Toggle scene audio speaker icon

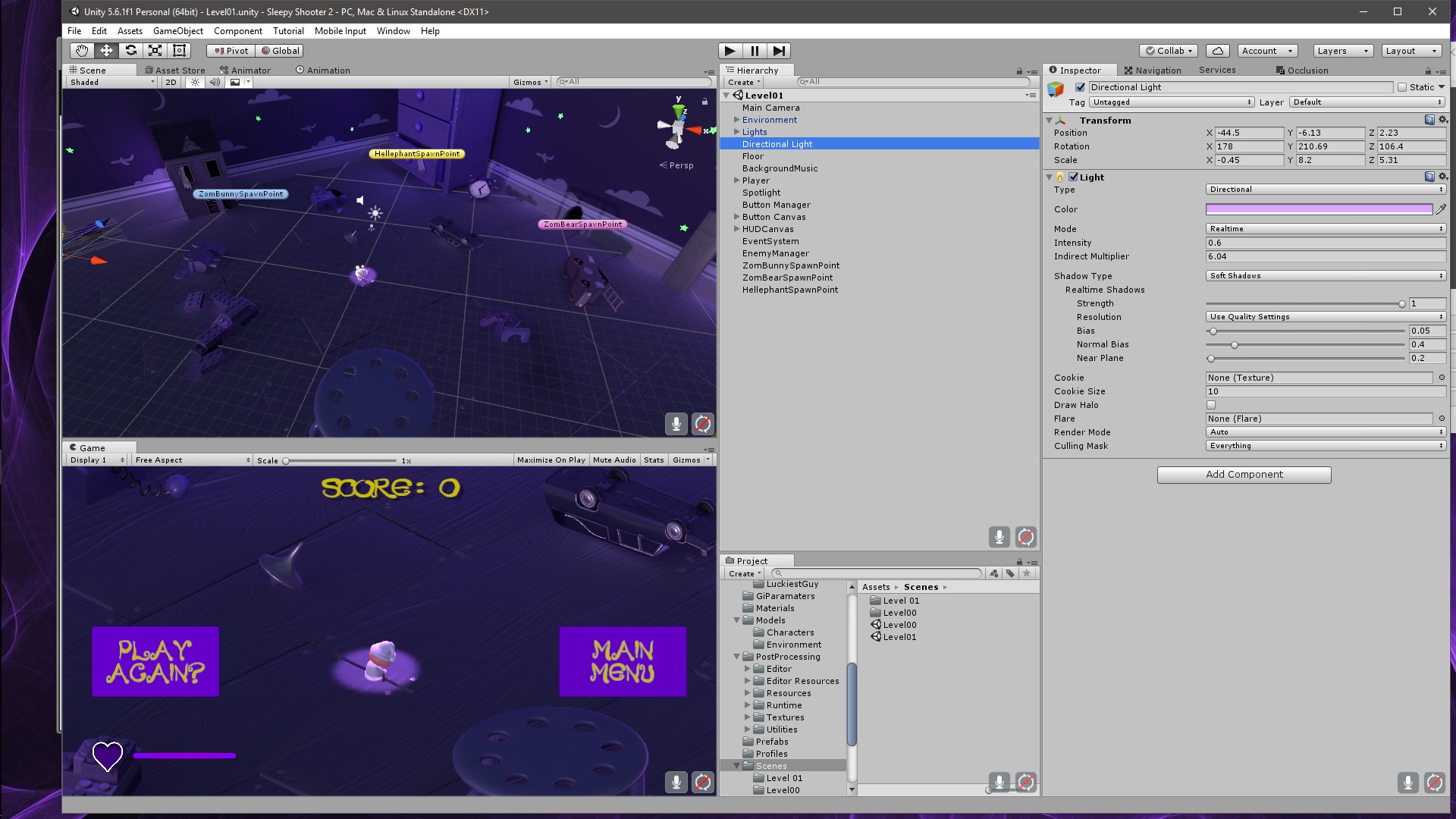215,82
